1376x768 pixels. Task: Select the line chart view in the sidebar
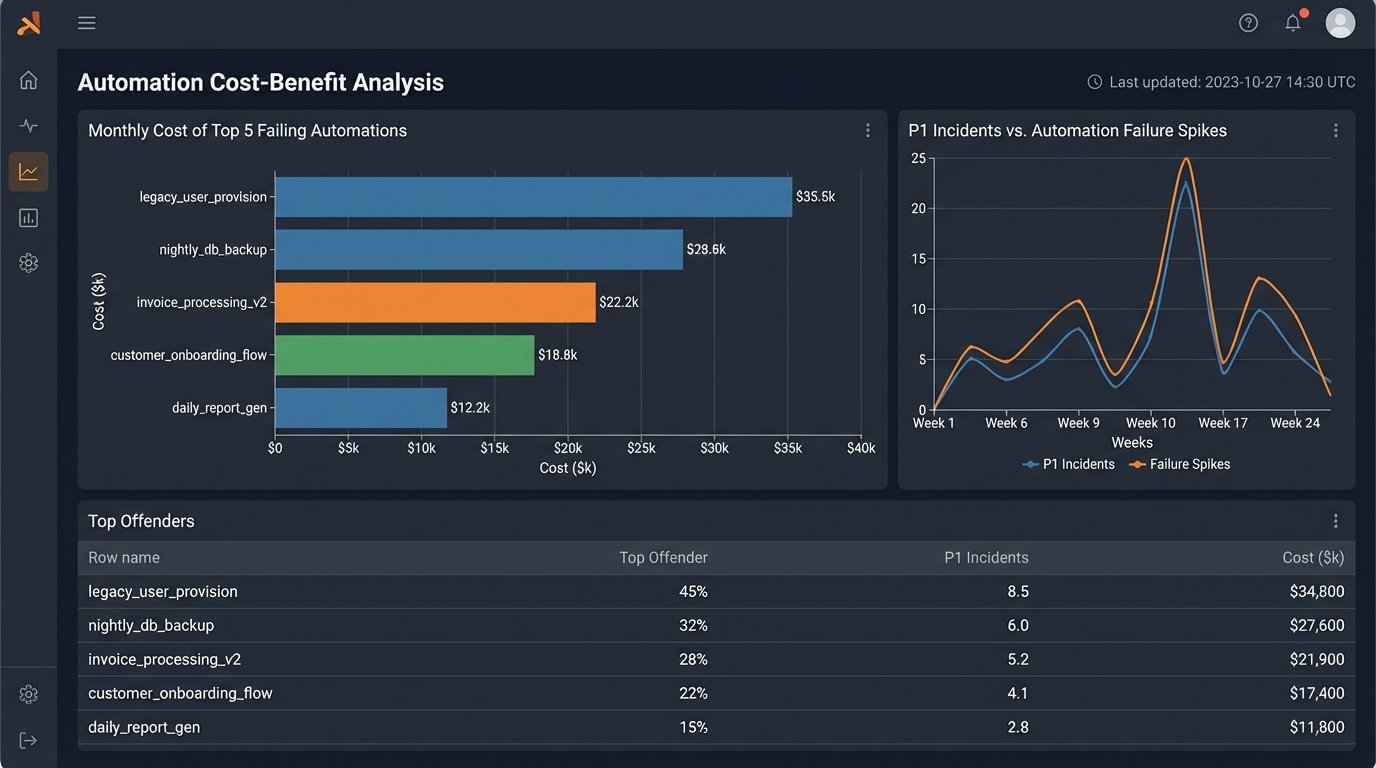click(x=28, y=171)
